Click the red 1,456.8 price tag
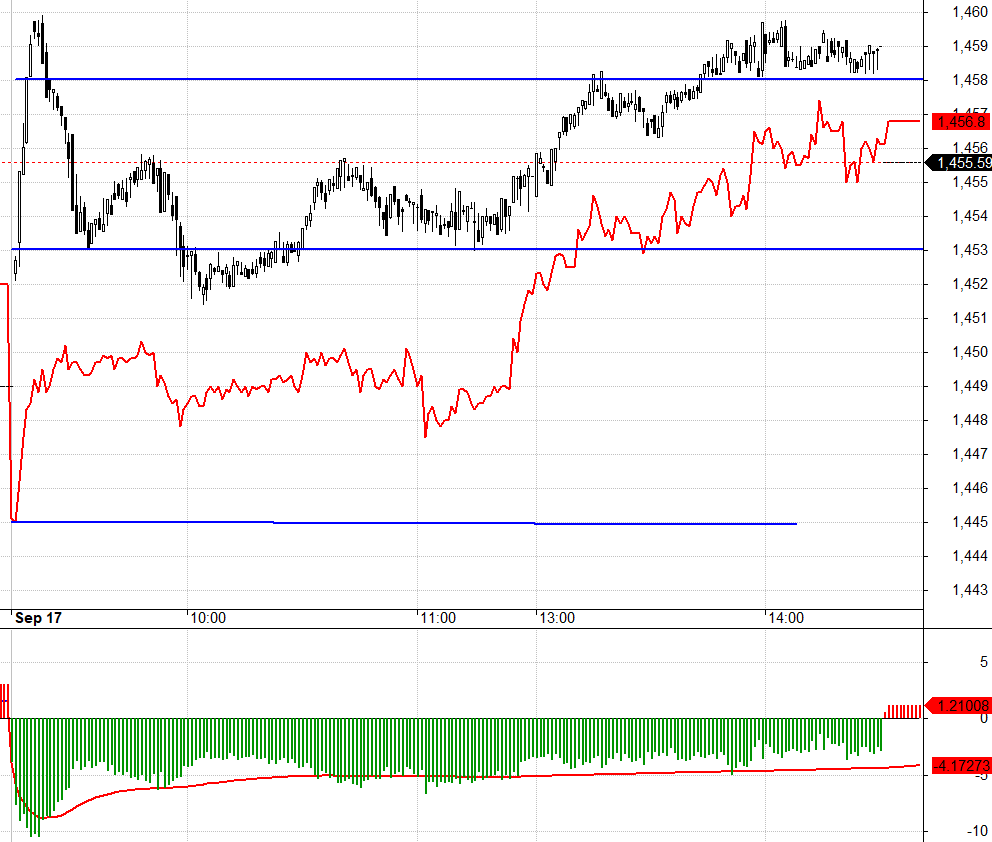 (960, 122)
